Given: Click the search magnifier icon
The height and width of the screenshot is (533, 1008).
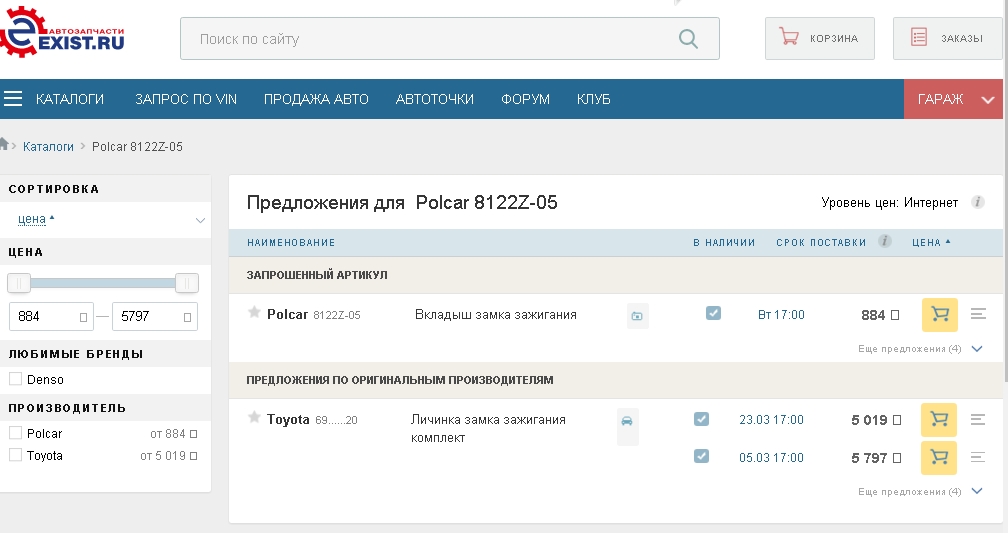Looking at the screenshot, I should (688, 39).
